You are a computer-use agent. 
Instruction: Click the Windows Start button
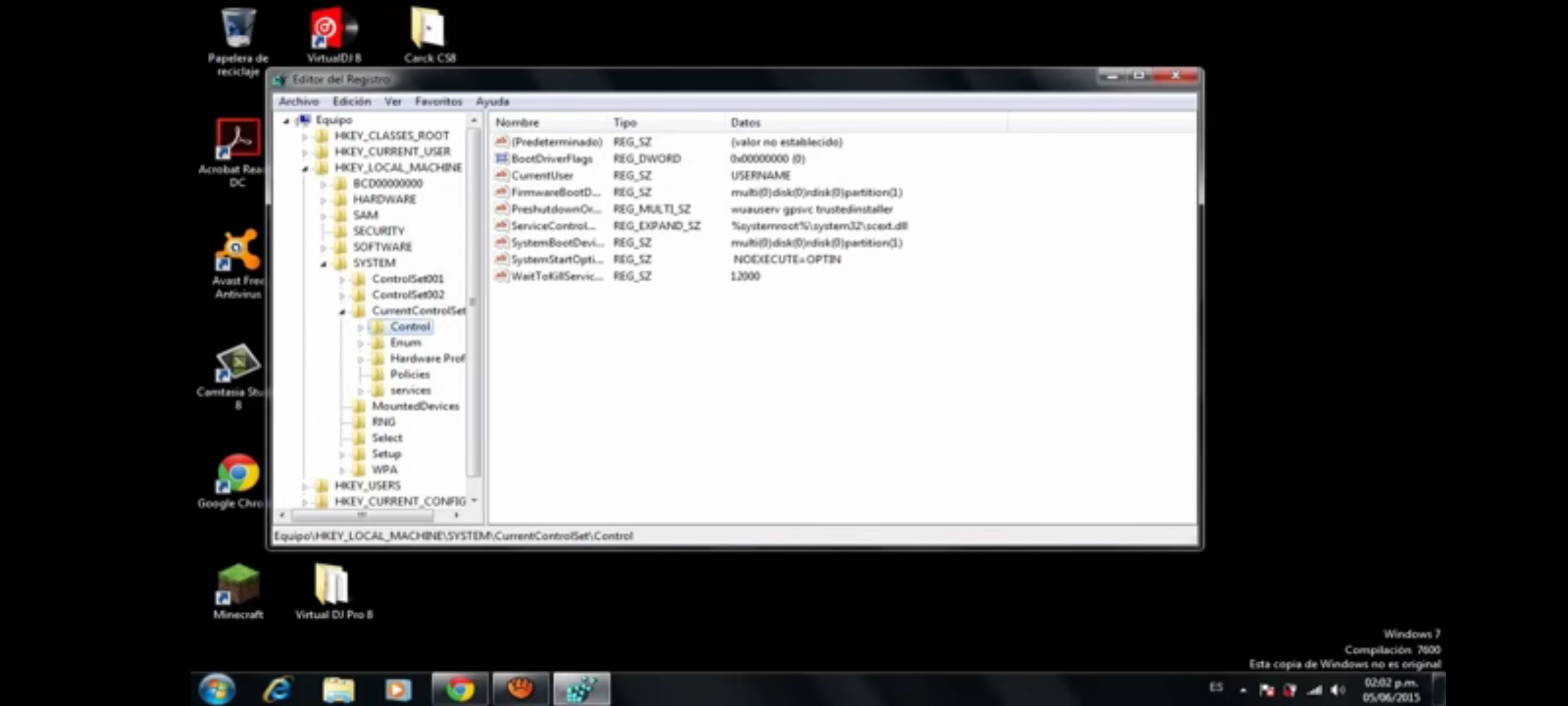(x=216, y=690)
